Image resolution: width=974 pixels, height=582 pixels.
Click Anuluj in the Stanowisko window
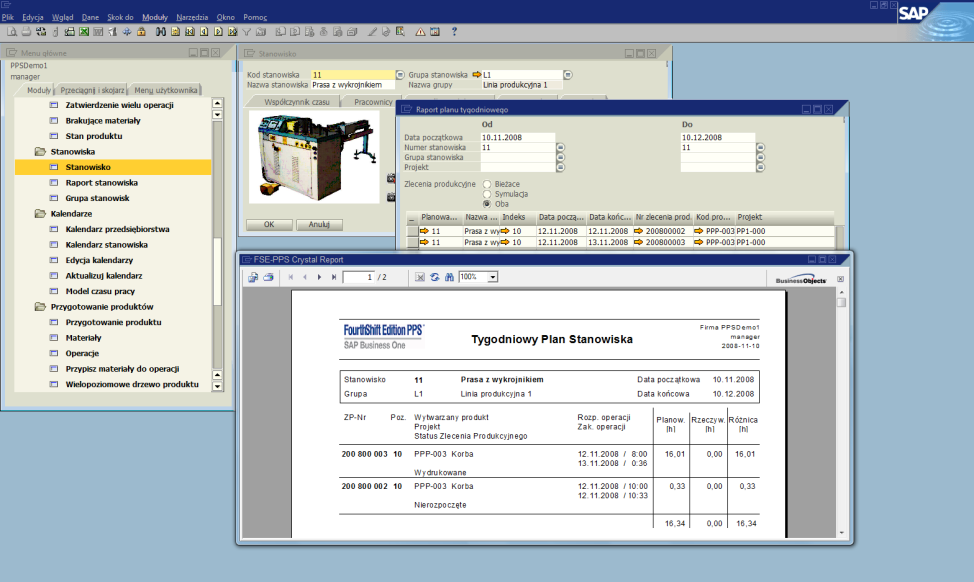(319, 224)
